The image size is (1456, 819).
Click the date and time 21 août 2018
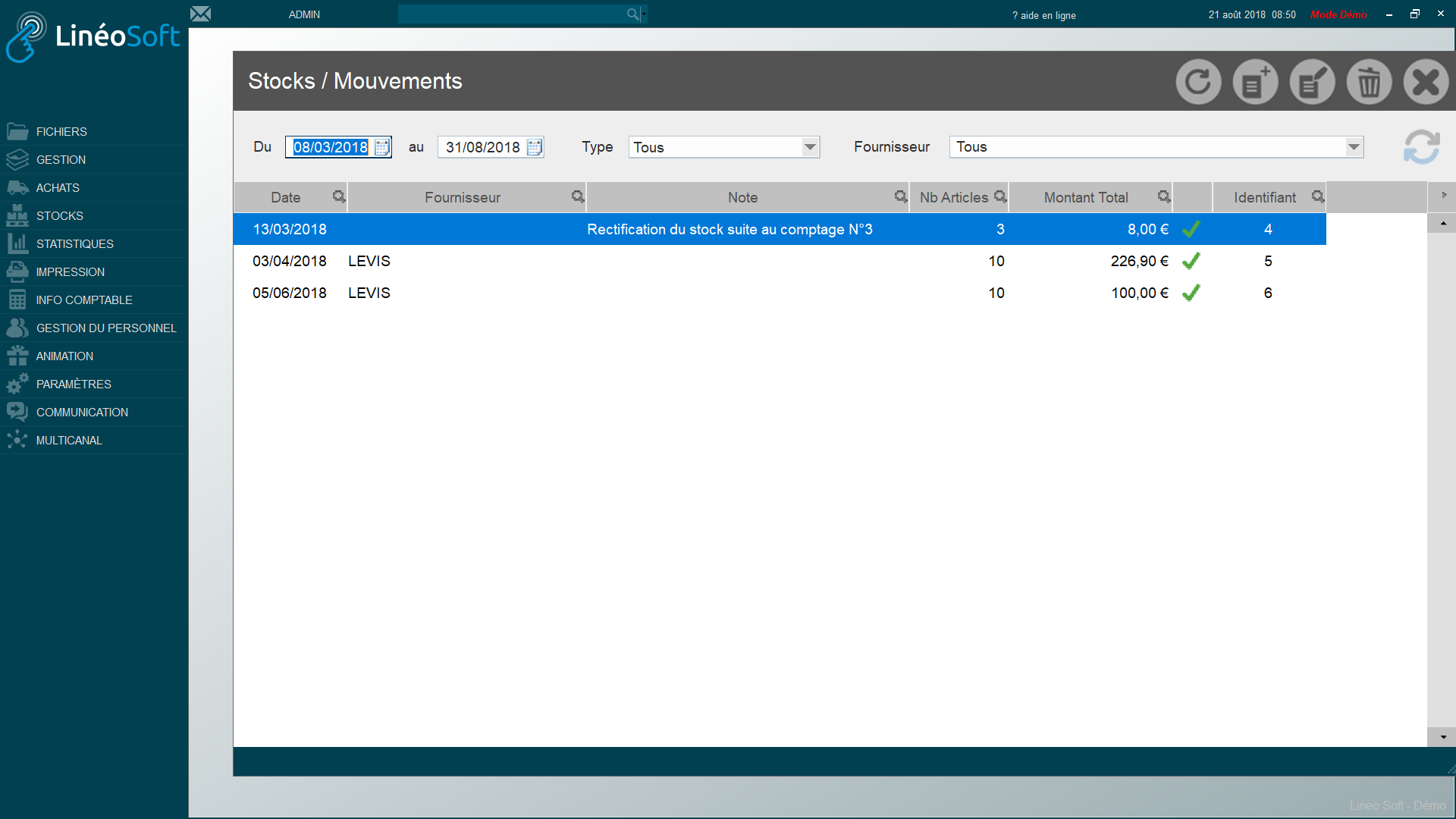(x=1252, y=14)
